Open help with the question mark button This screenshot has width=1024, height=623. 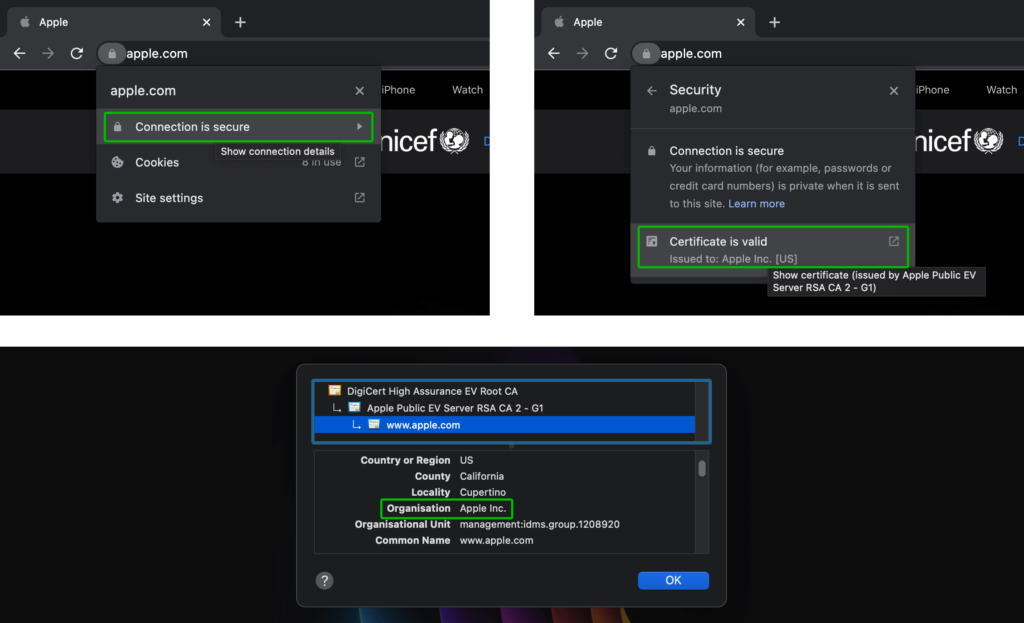click(x=325, y=581)
